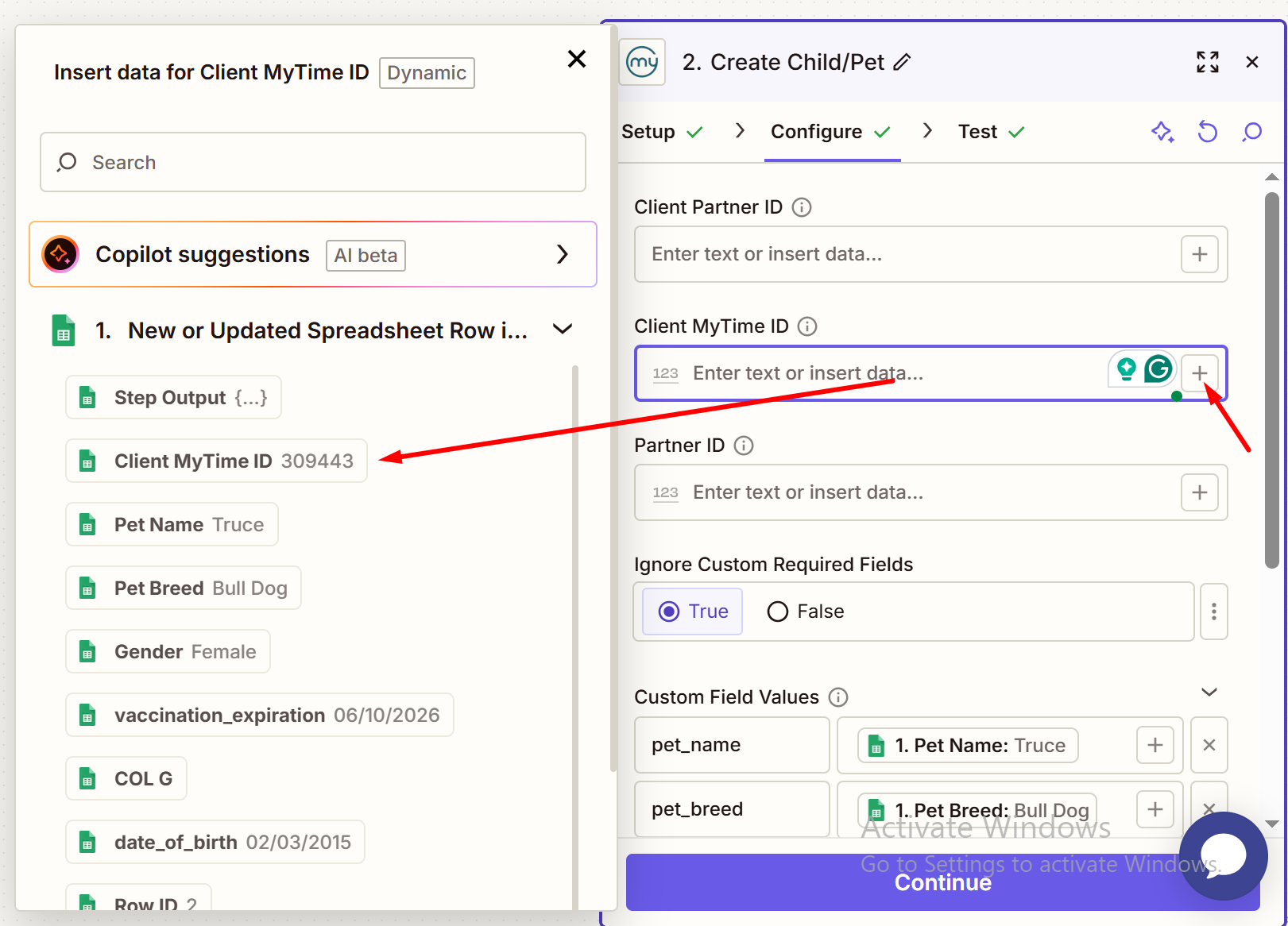Screen dimensions: 1288x926
Task: Click the scroll down arrow in configure panel
Action: (1272, 824)
